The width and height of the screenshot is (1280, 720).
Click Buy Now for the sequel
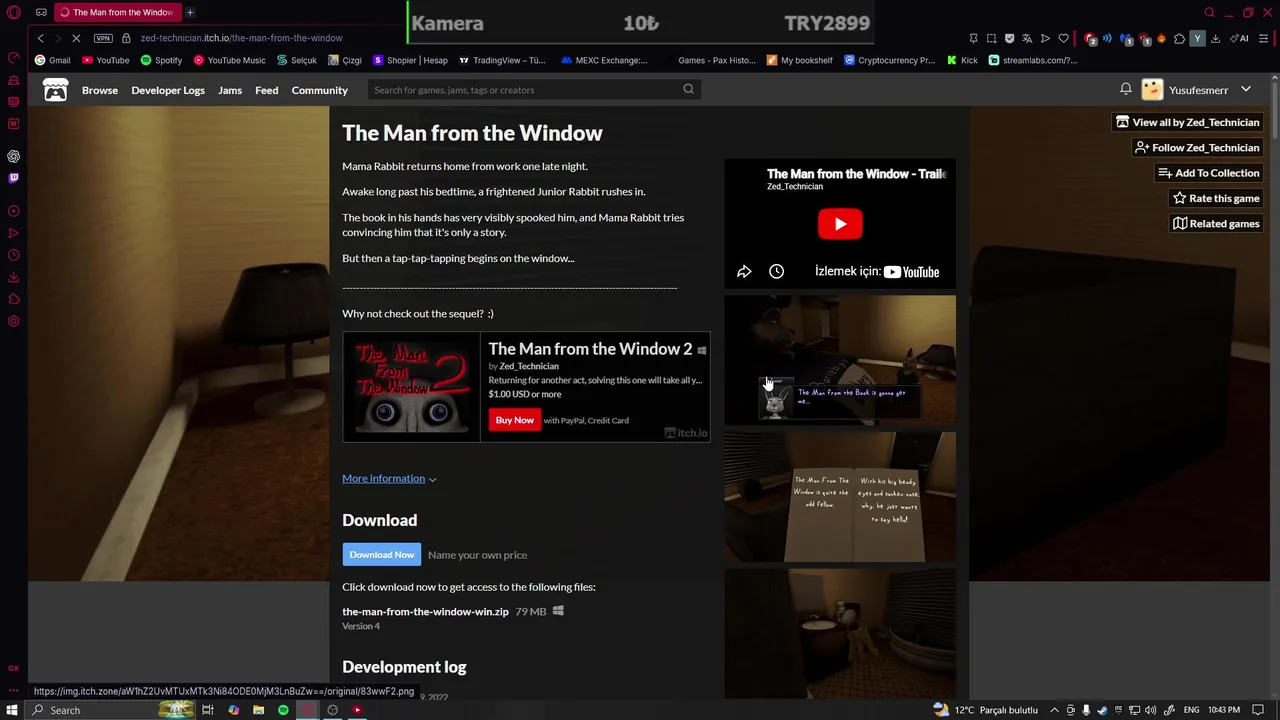tap(514, 420)
